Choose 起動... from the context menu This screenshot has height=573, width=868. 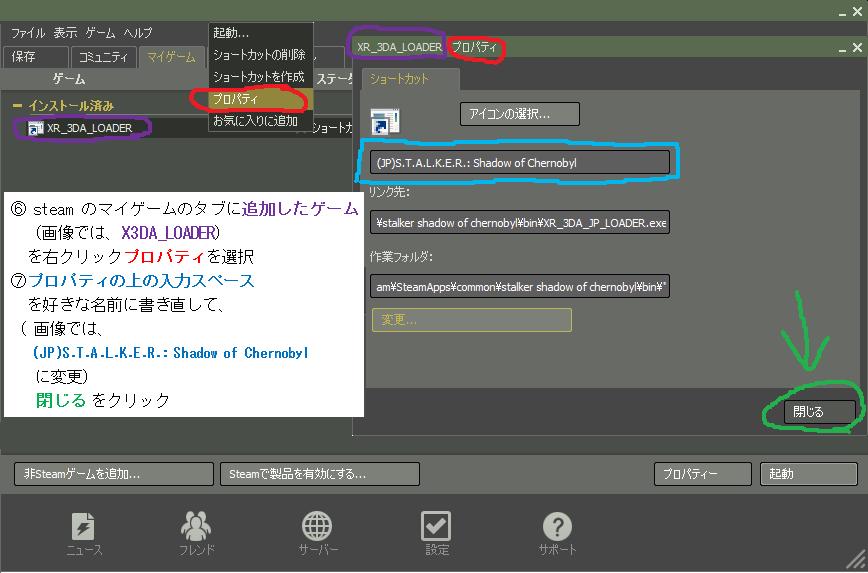point(261,33)
